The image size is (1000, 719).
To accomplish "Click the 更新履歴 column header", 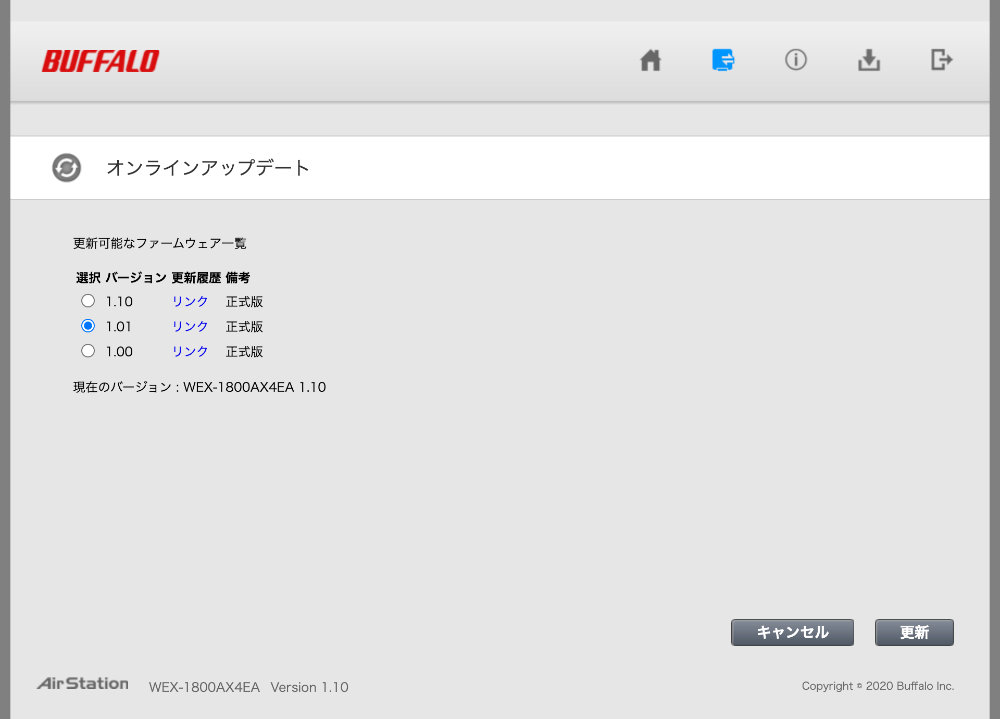I will point(196,278).
